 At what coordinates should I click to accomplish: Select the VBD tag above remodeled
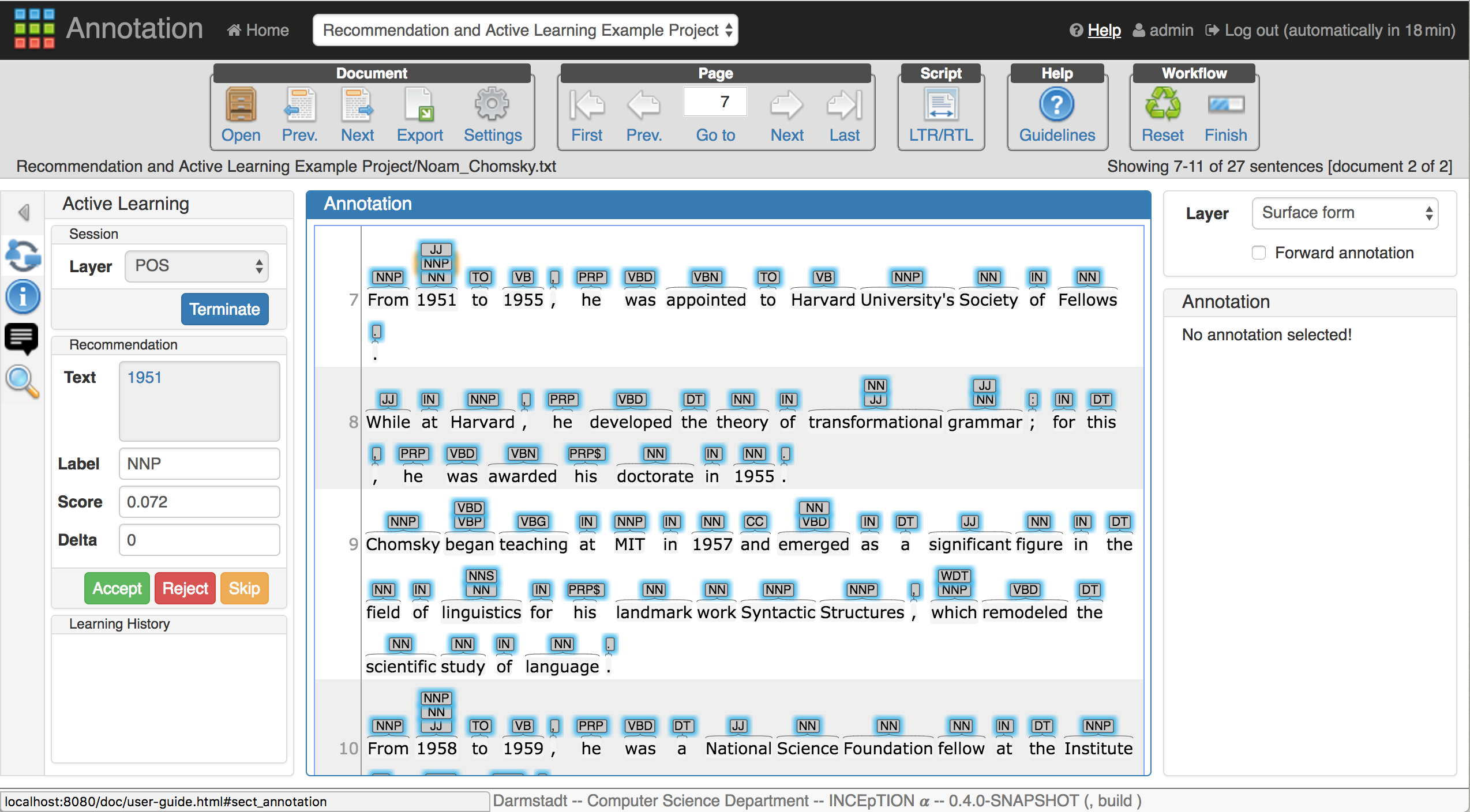(1025, 590)
